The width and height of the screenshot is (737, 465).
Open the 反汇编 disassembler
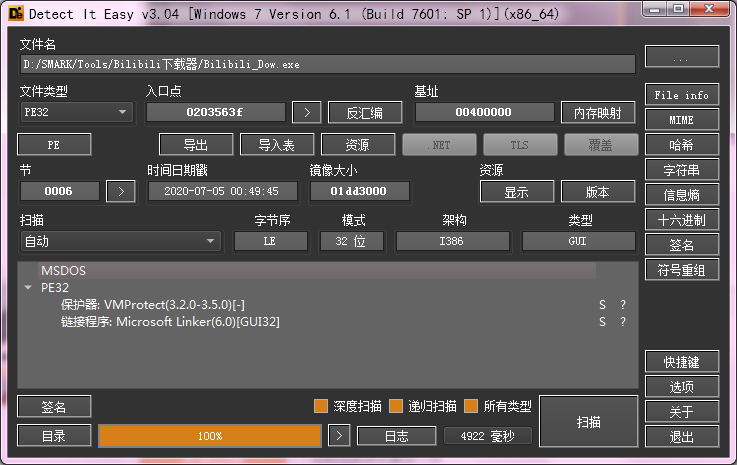tap(365, 112)
